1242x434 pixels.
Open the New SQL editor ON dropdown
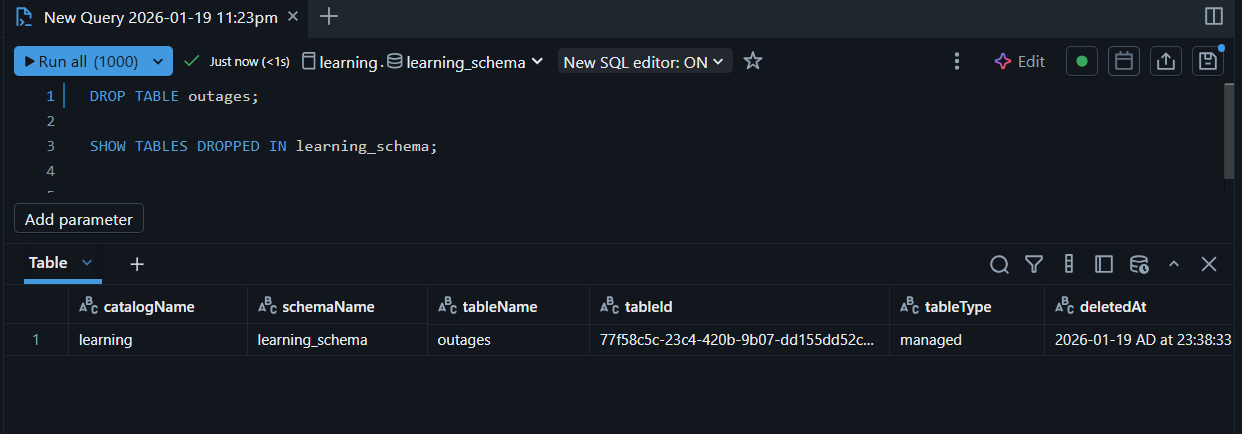point(645,61)
